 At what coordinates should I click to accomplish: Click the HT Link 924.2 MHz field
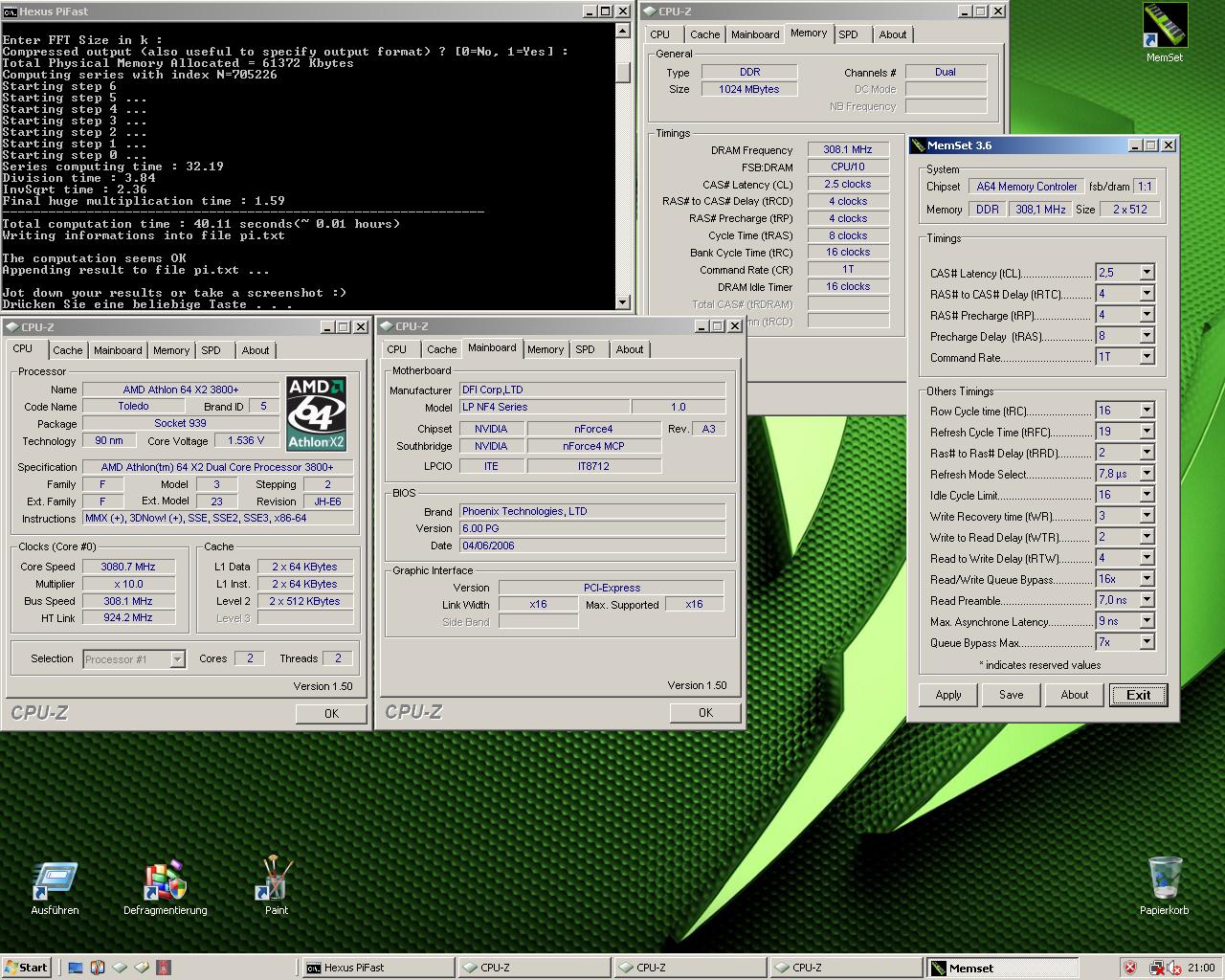[128, 618]
